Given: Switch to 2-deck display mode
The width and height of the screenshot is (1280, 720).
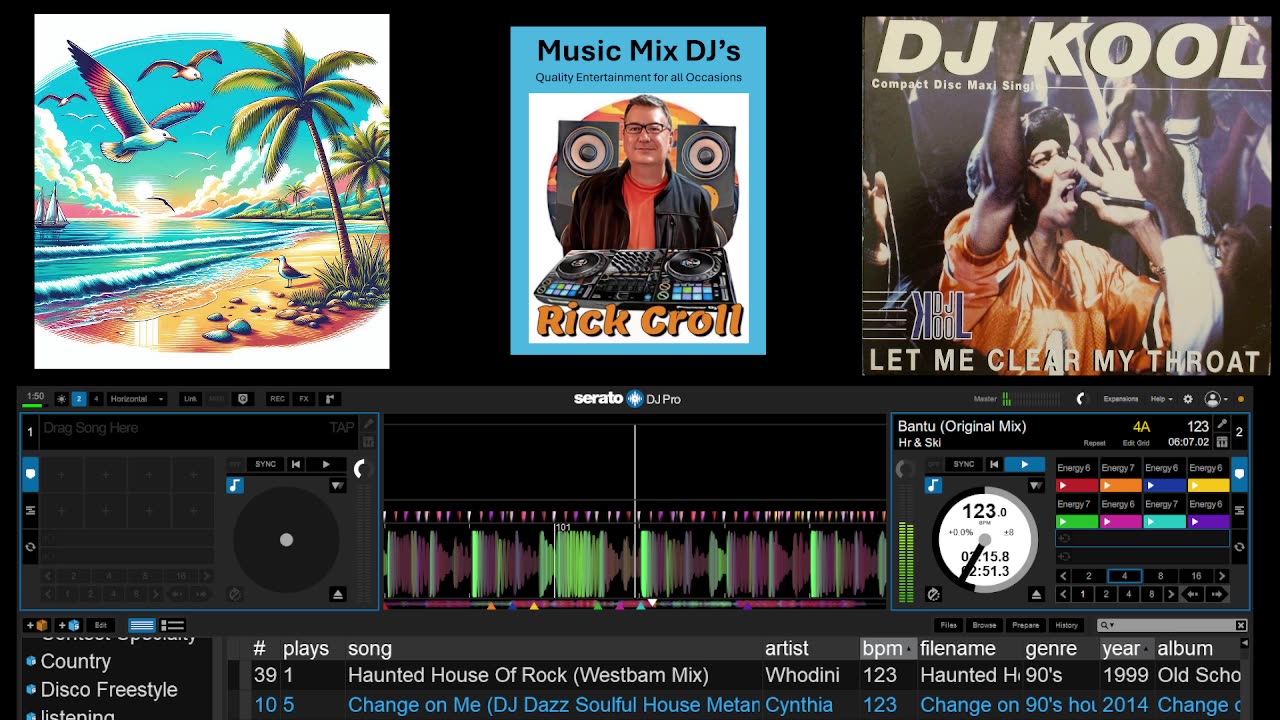Looking at the screenshot, I should 79,399.
